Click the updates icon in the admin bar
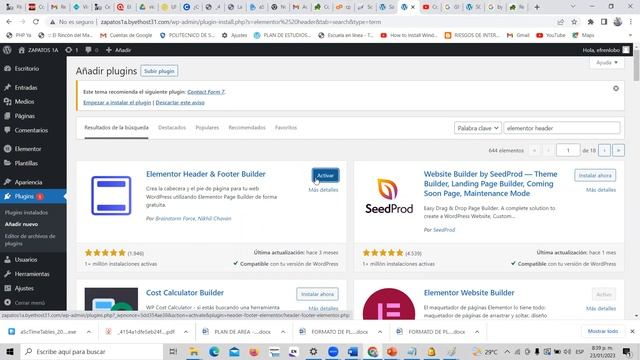Screen dimensions: 640x360 (x=71, y=50)
